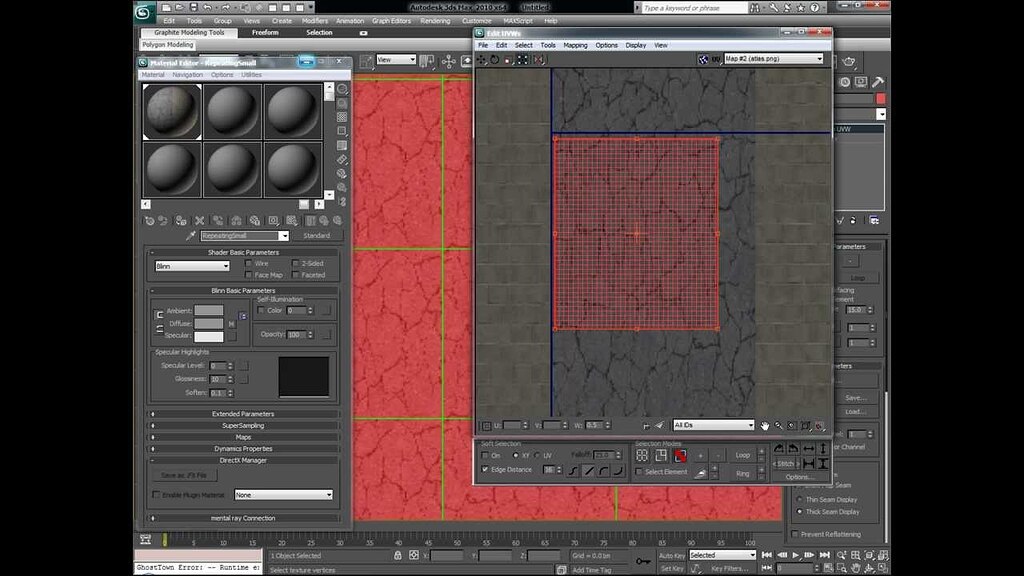The height and width of the screenshot is (576, 1024).
Task: Toggle Edge Distance in Soft Selection
Action: [x=487, y=470]
